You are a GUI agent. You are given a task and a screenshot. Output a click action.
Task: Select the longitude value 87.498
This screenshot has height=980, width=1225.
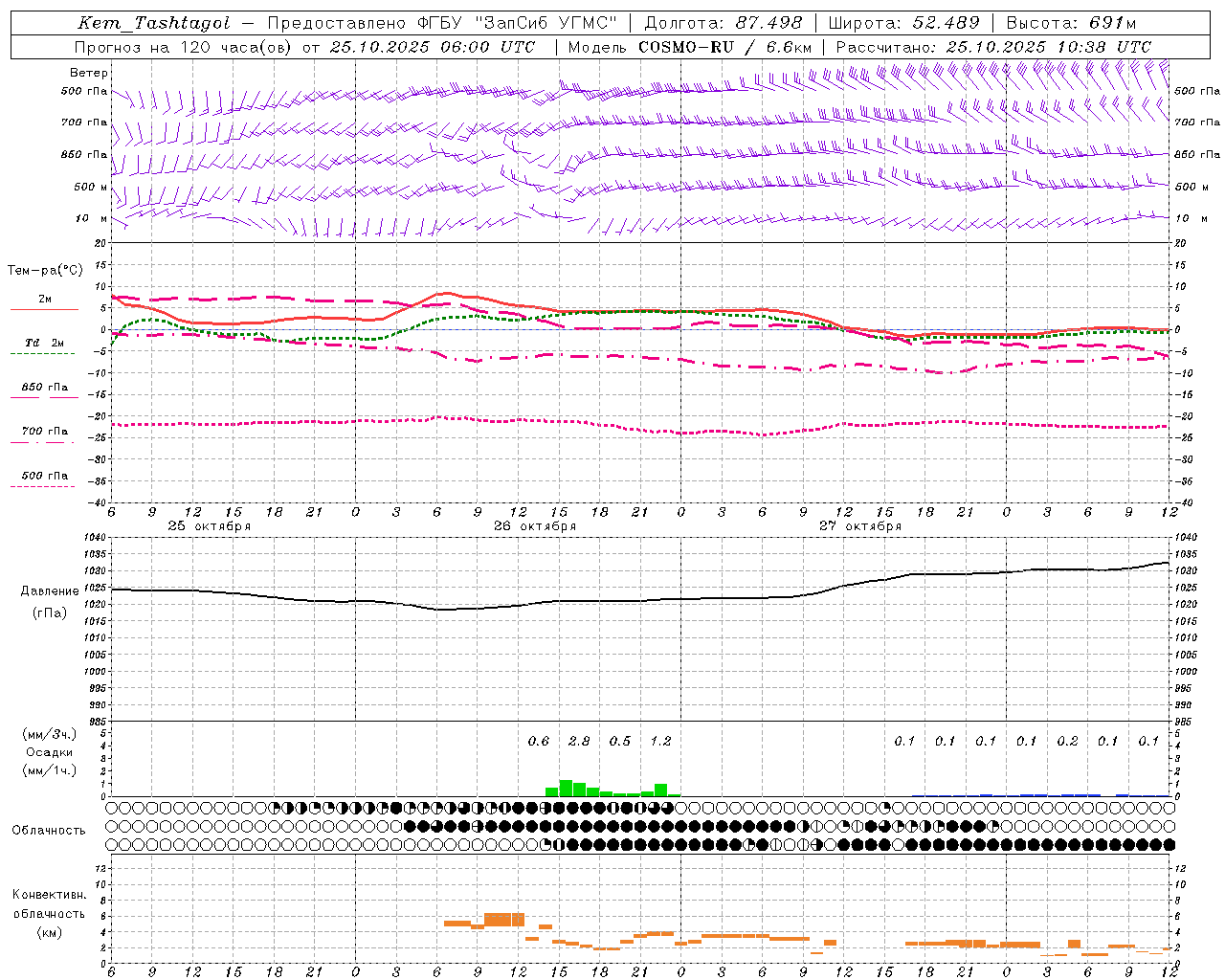coord(769,23)
